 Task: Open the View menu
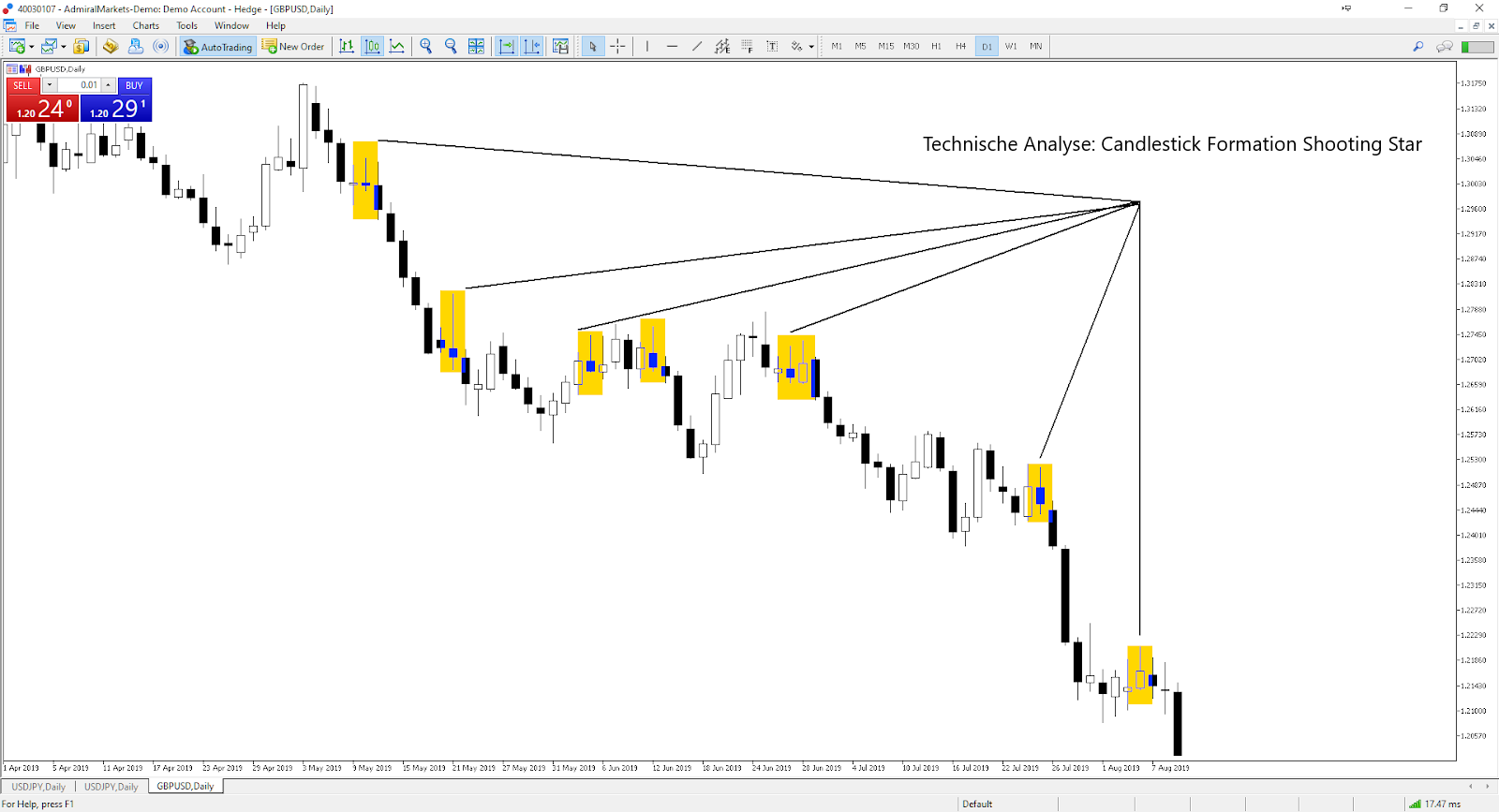click(66, 25)
